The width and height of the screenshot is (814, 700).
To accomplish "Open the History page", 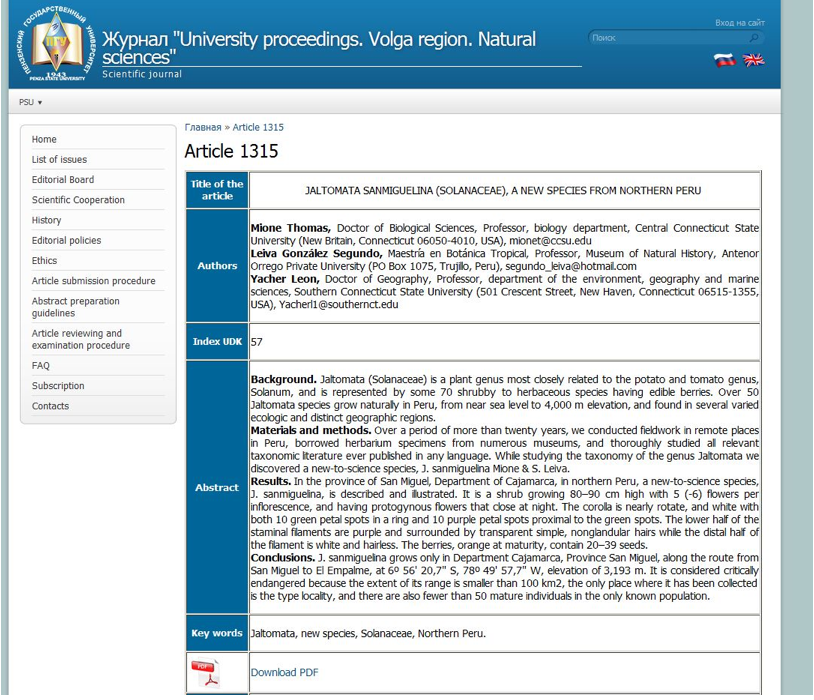I will point(46,220).
